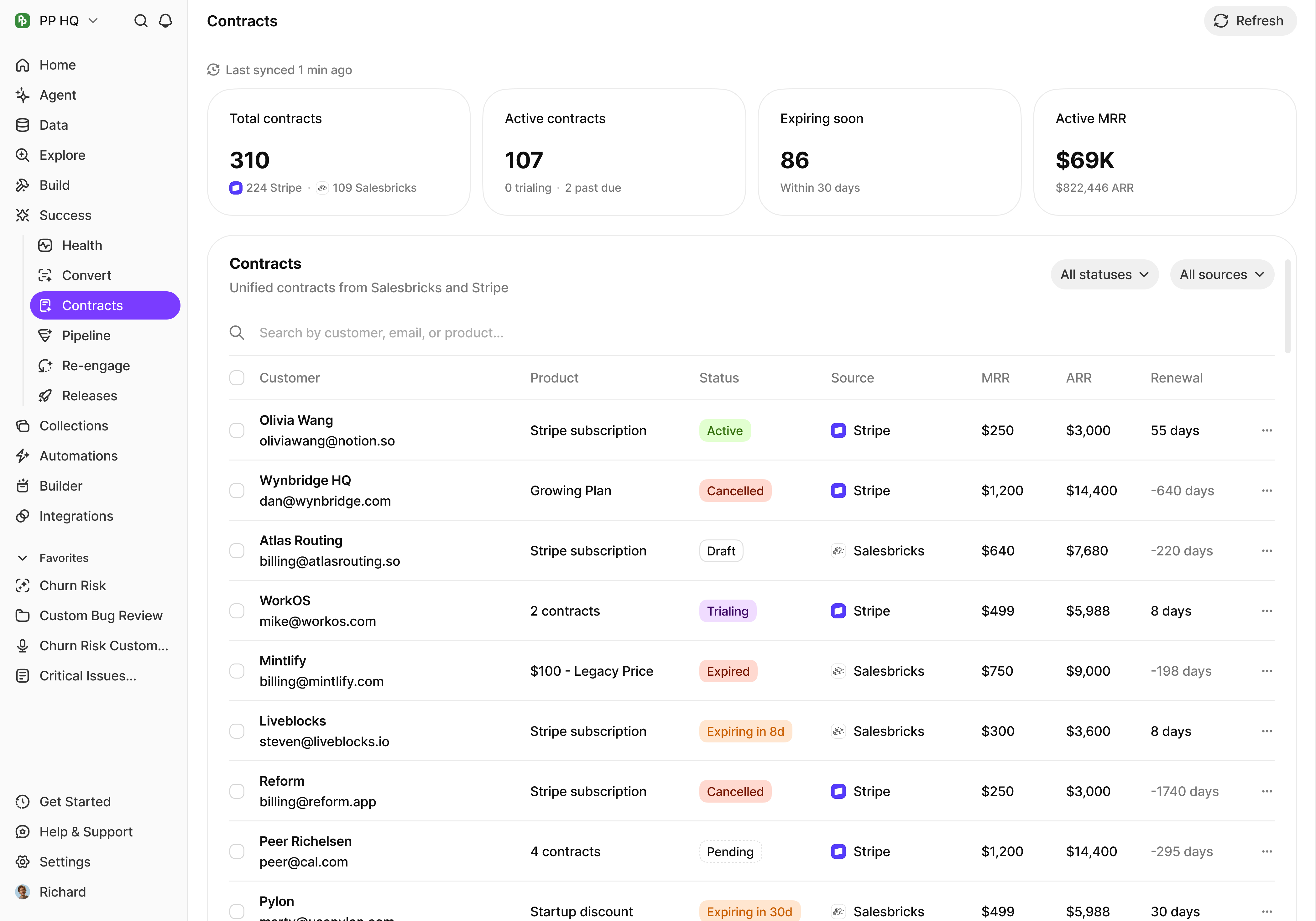The height and width of the screenshot is (921, 1316).
Task: Click the $100 - Legacy Price product cell
Action: coord(592,672)
